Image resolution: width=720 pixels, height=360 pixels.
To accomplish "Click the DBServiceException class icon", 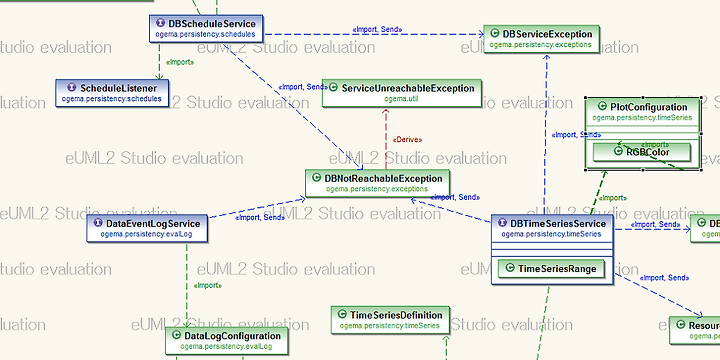I will [495, 33].
